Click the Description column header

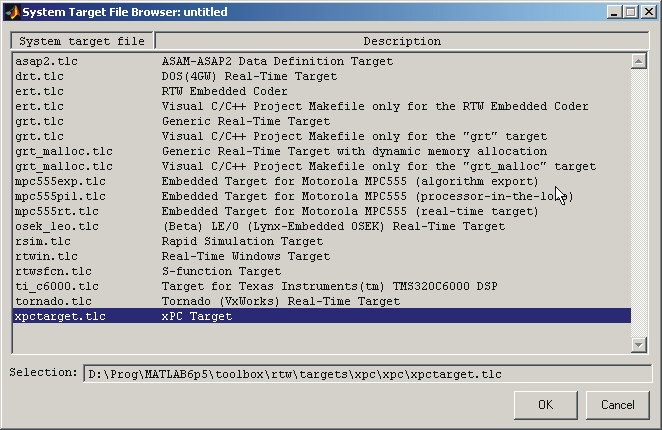click(x=402, y=41)
